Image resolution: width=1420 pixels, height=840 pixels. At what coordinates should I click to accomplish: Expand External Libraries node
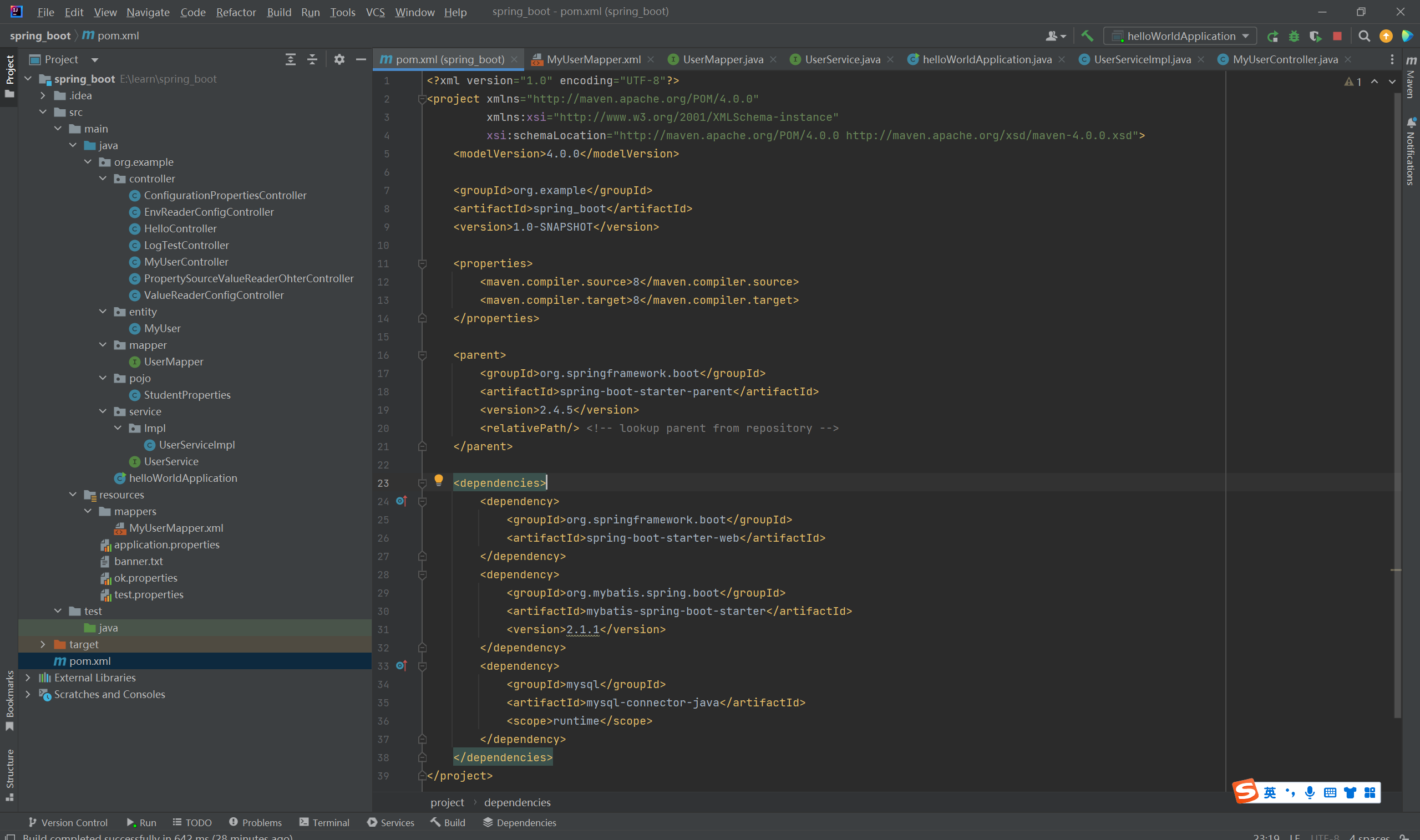[28, 678]
